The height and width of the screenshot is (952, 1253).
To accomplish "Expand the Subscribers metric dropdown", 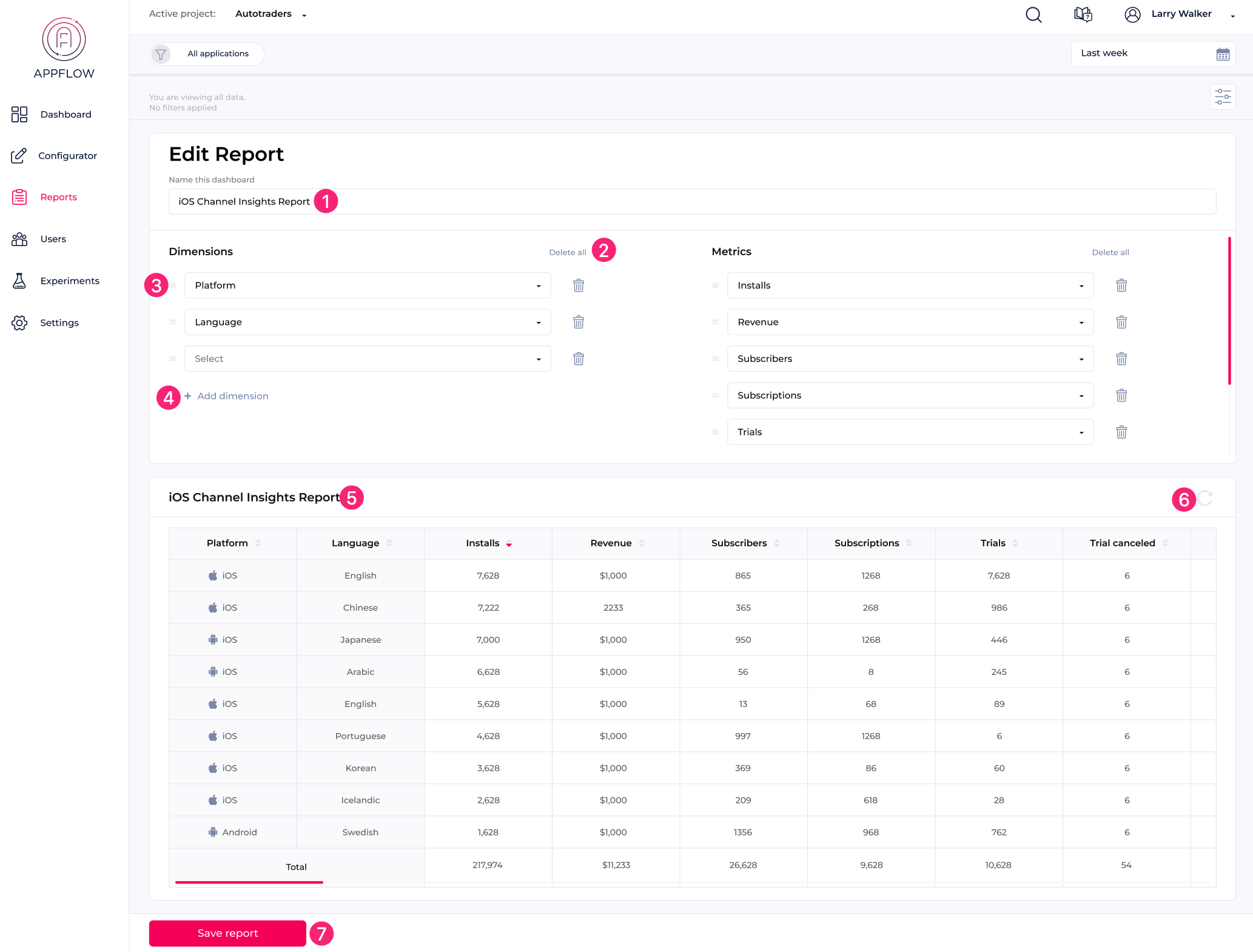I will point(1082,358).
